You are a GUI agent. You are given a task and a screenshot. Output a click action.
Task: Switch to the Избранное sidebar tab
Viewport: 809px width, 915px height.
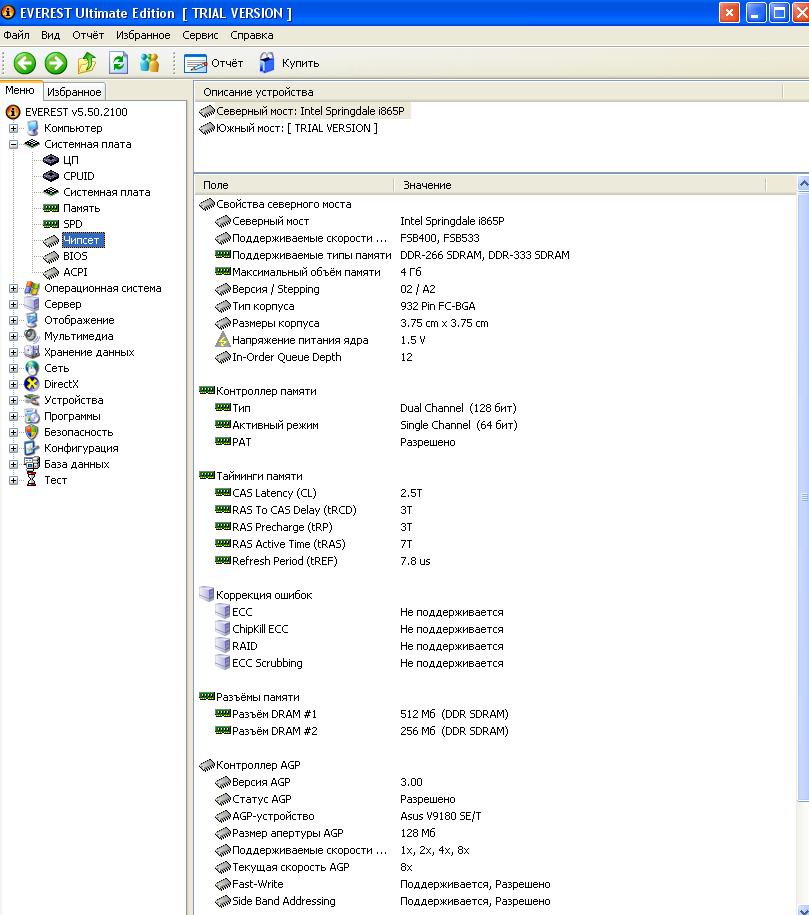click(x=74, y=92)
